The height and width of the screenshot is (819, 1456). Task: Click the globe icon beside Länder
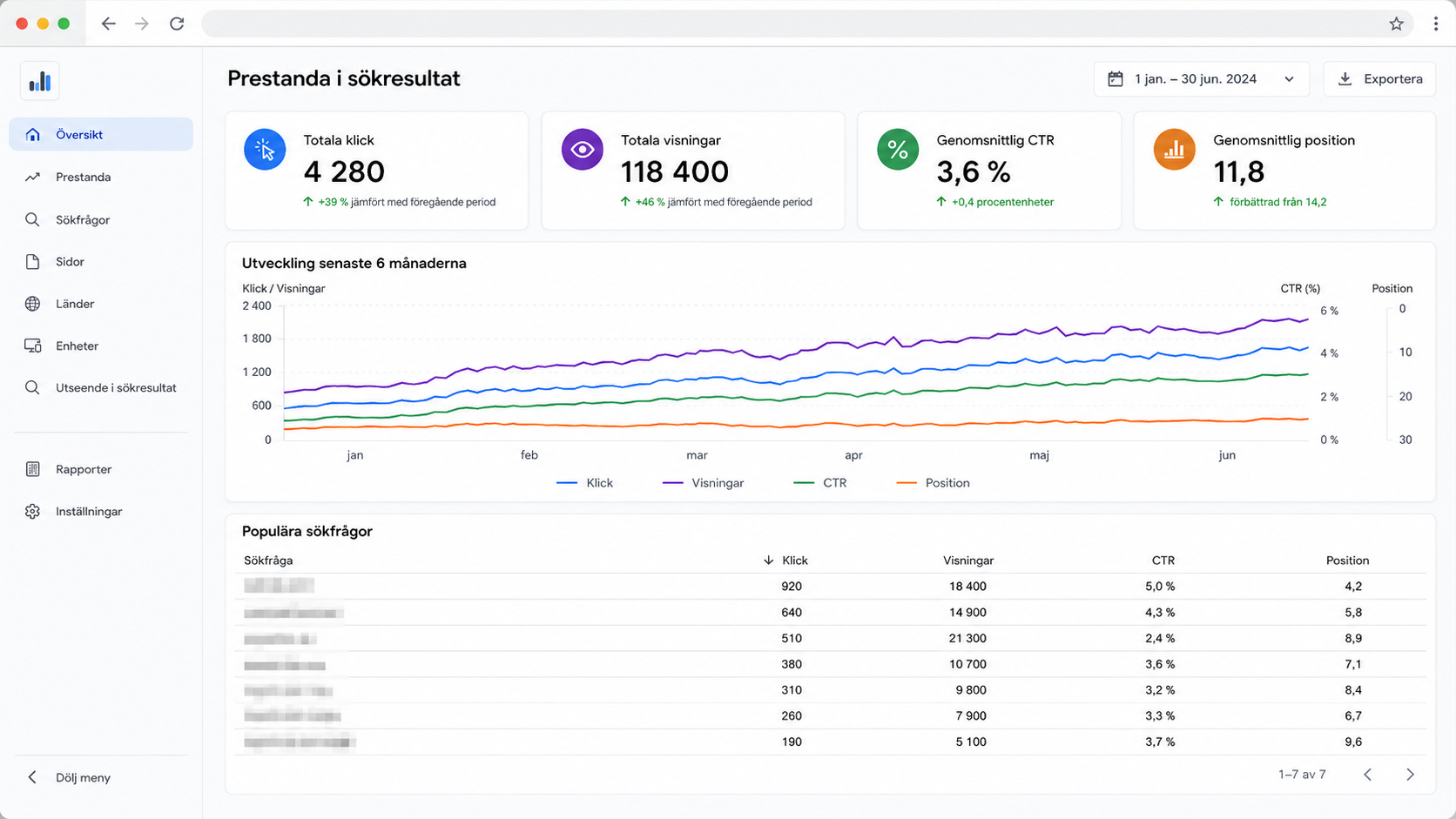[x=32, y=304]
